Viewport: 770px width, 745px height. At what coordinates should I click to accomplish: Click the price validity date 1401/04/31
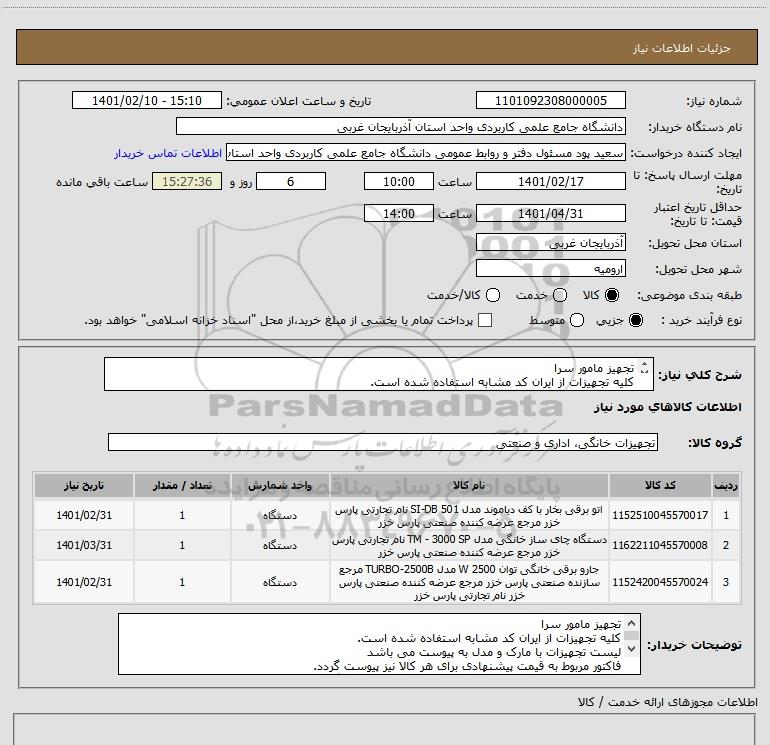click(x=550, y=213)
